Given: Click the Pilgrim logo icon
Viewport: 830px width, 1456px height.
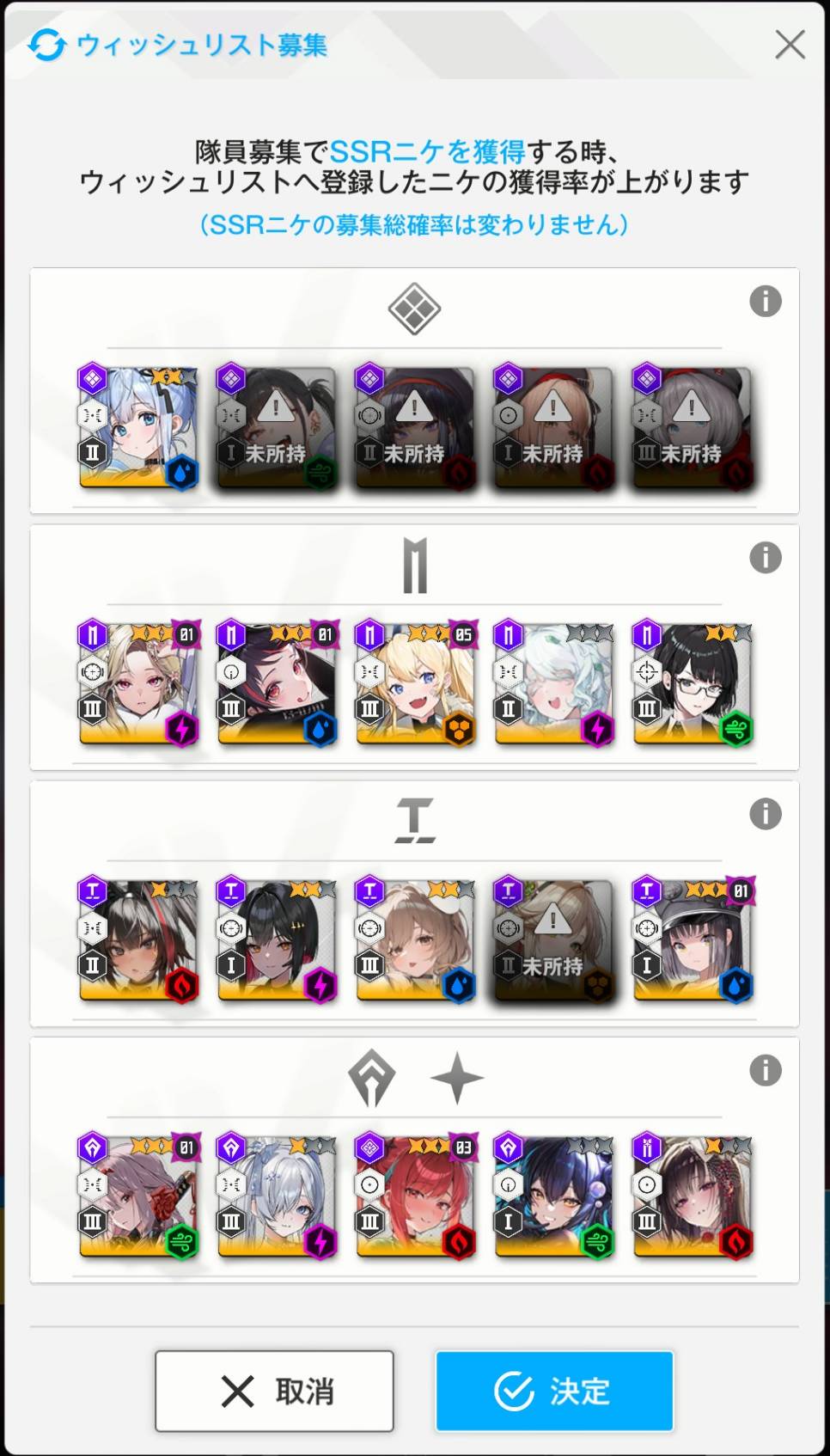Looking at the screenshot, I should click(372, 1078).
